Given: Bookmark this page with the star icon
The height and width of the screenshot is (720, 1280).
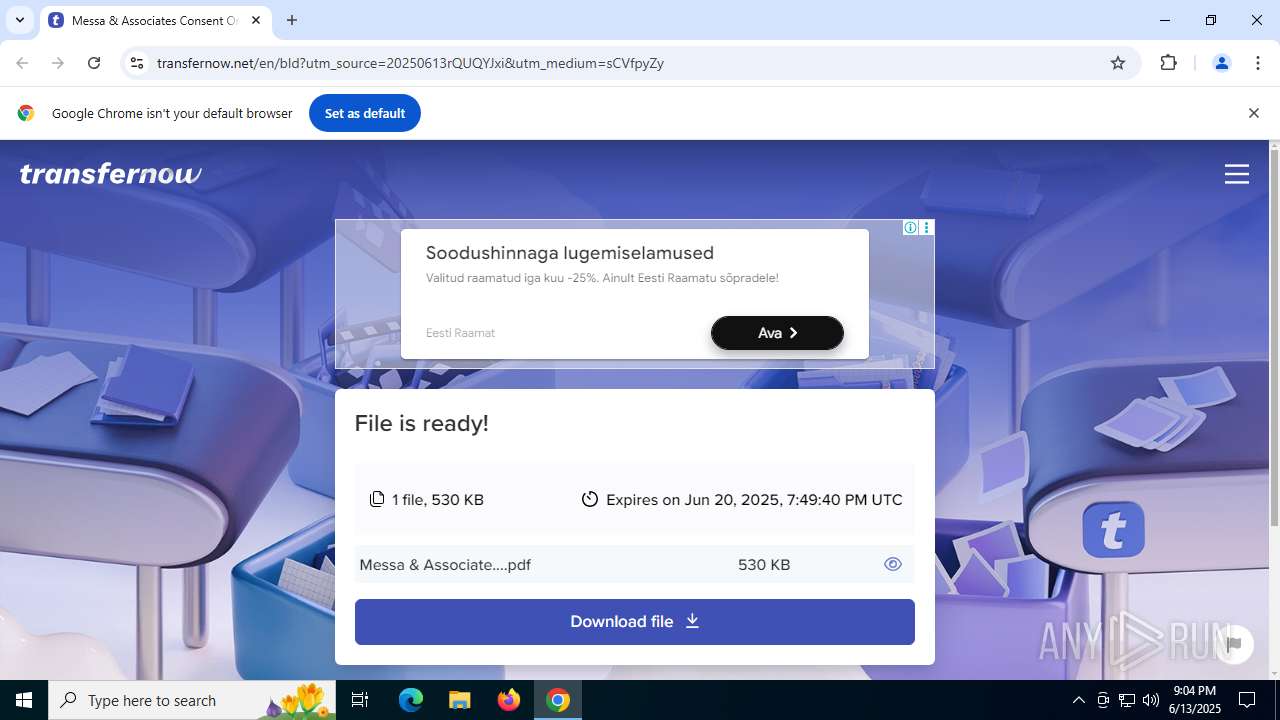Looking at the screenshot, I should (x=1118, y=63).
